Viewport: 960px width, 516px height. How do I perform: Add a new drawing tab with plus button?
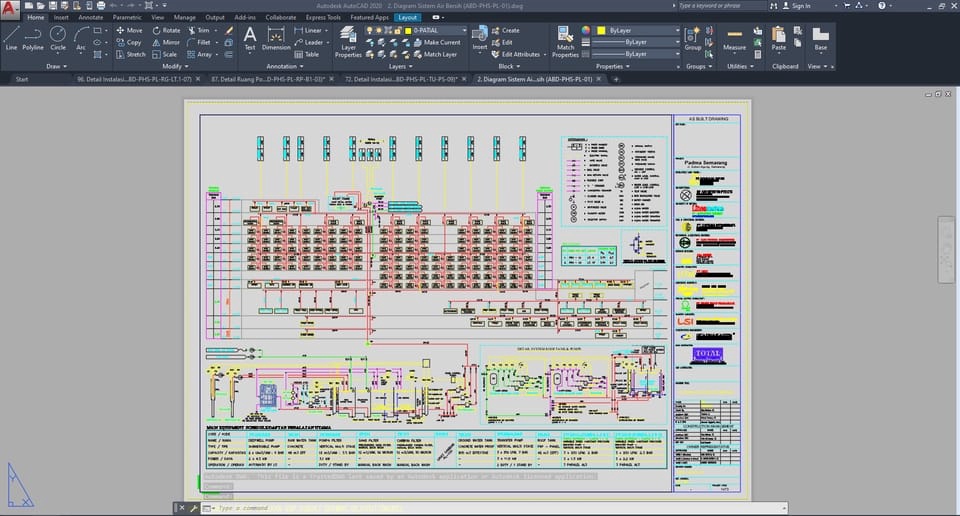pos(616,79)
